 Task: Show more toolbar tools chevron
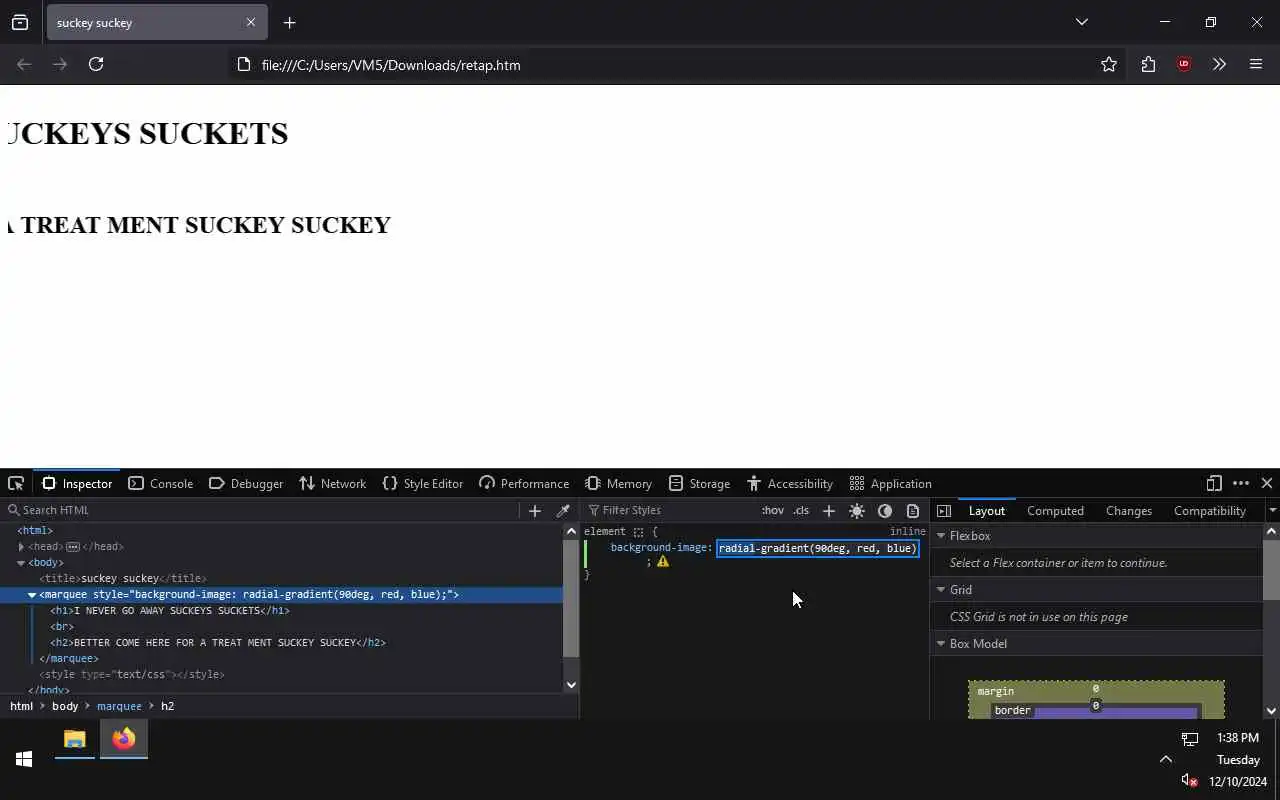[1219, 64]
